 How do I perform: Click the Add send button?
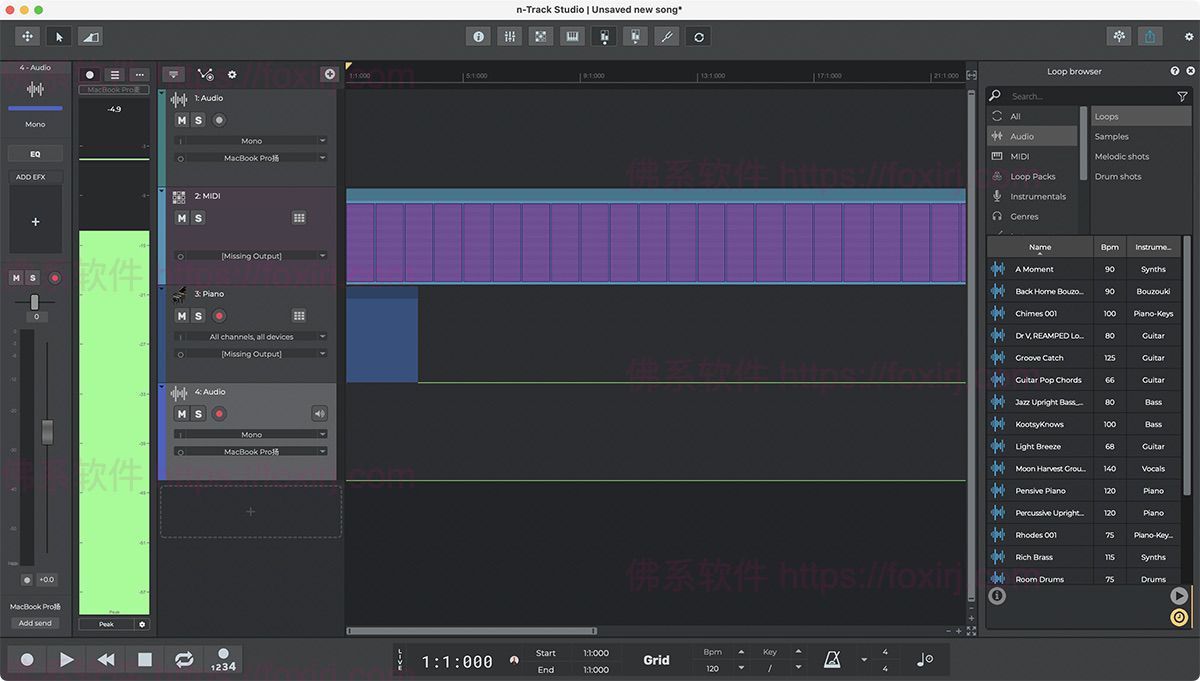click(34, 622)
